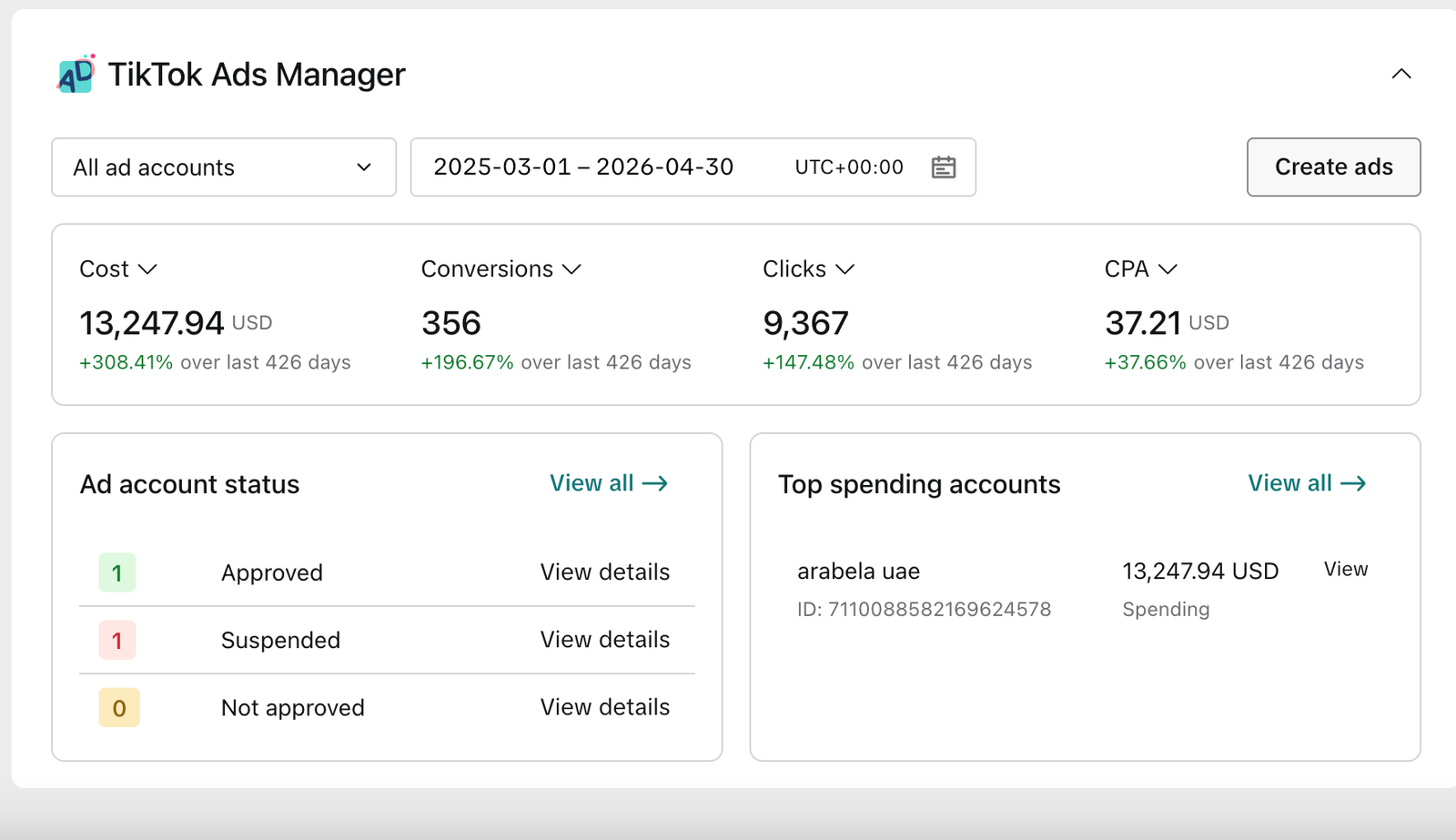Click the Create ads button

(x=1334, y=167)
